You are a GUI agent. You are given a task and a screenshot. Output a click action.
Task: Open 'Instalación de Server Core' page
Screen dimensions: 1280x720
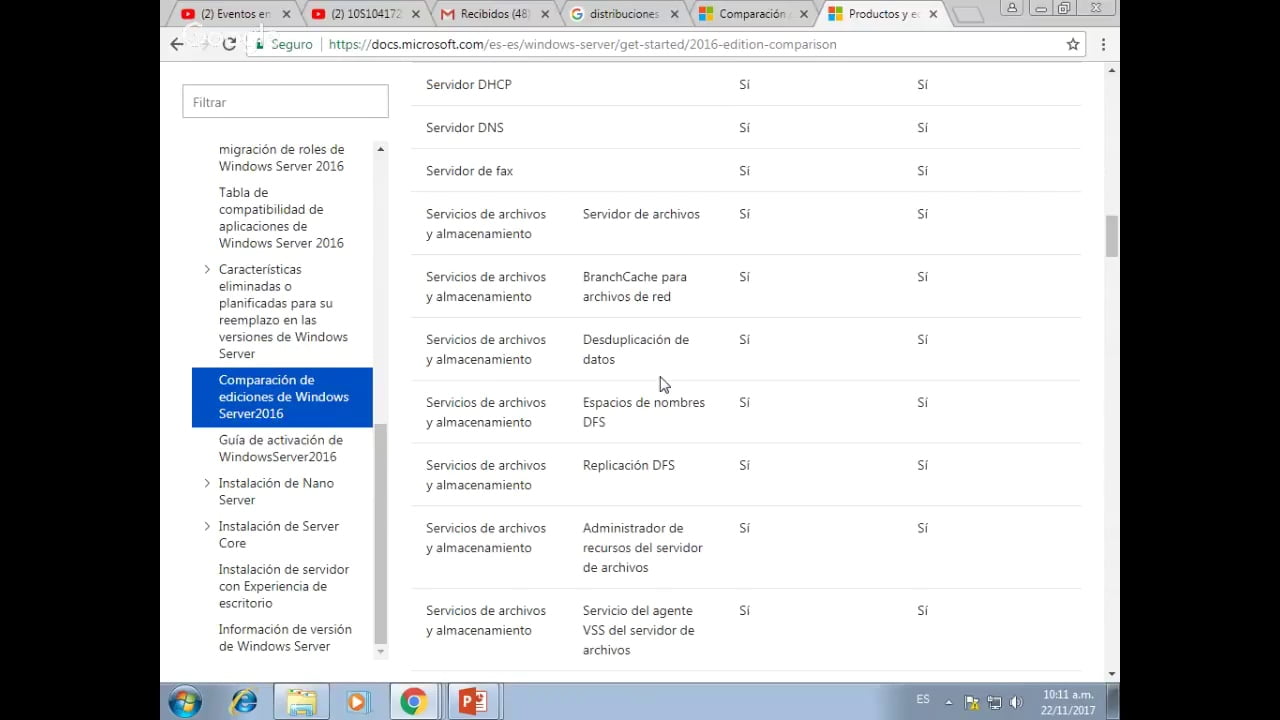point(279,534)
